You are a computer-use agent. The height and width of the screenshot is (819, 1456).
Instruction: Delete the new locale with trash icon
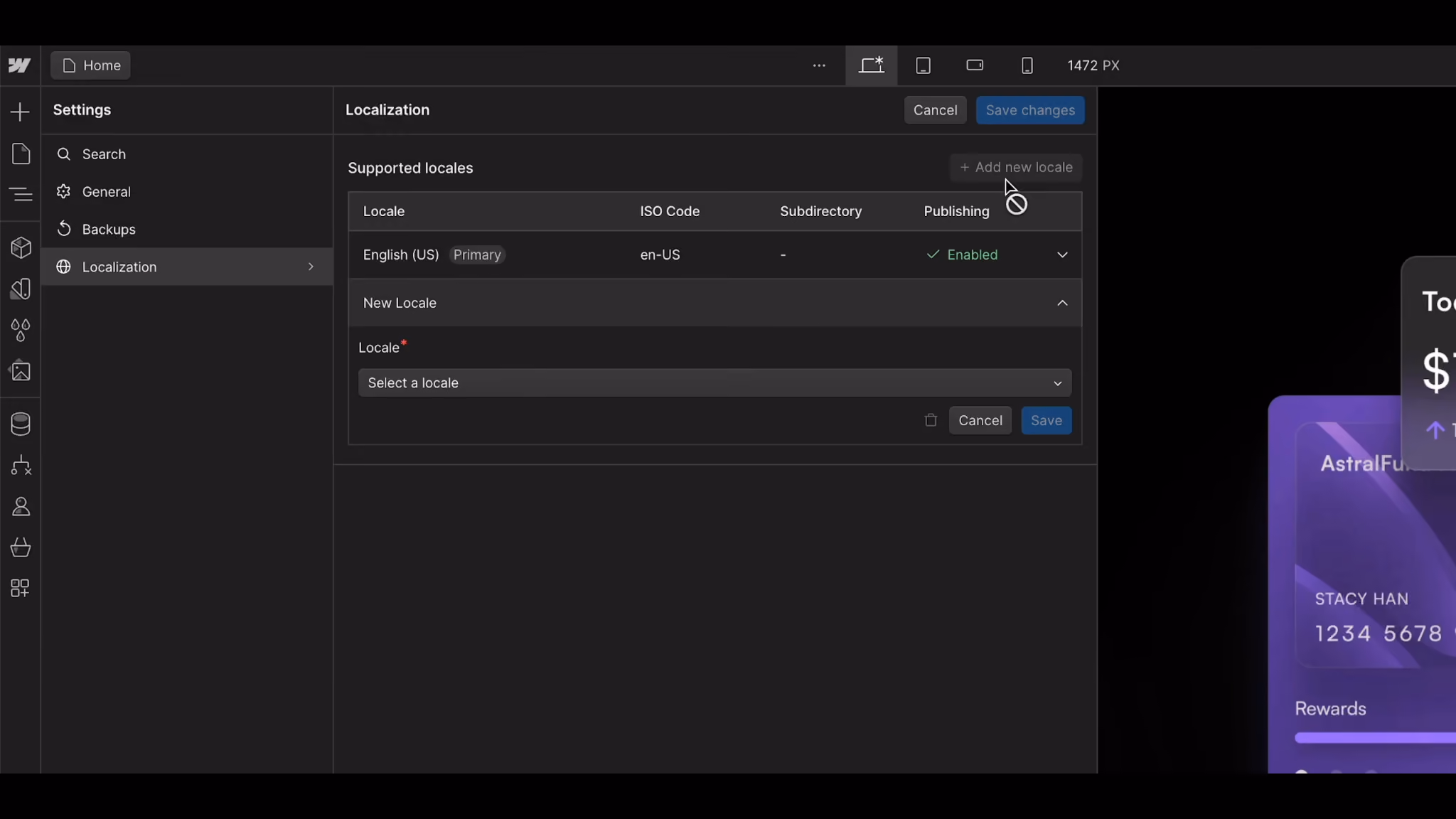931,420
